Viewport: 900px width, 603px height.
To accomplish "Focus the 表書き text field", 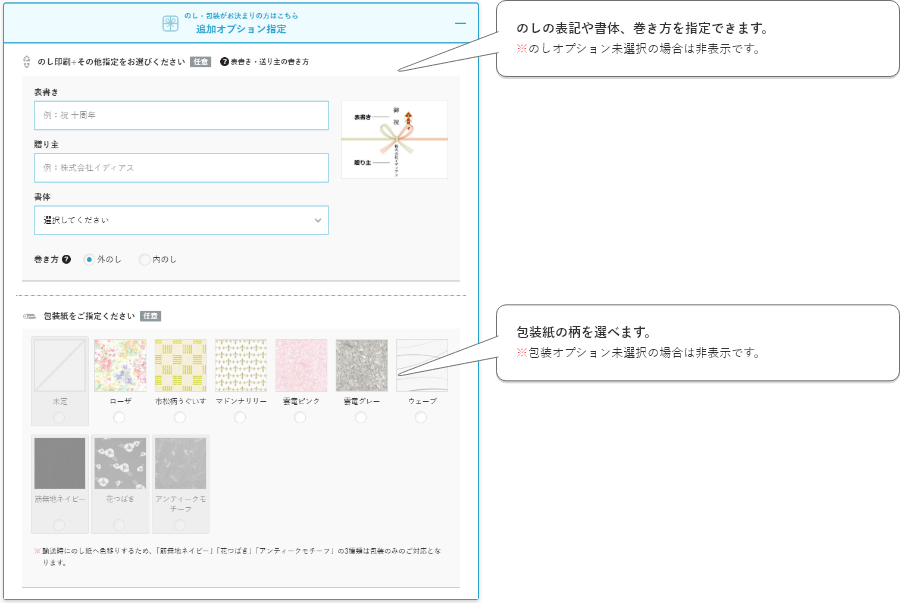I will pyautogui.click(x=181, y=115).
